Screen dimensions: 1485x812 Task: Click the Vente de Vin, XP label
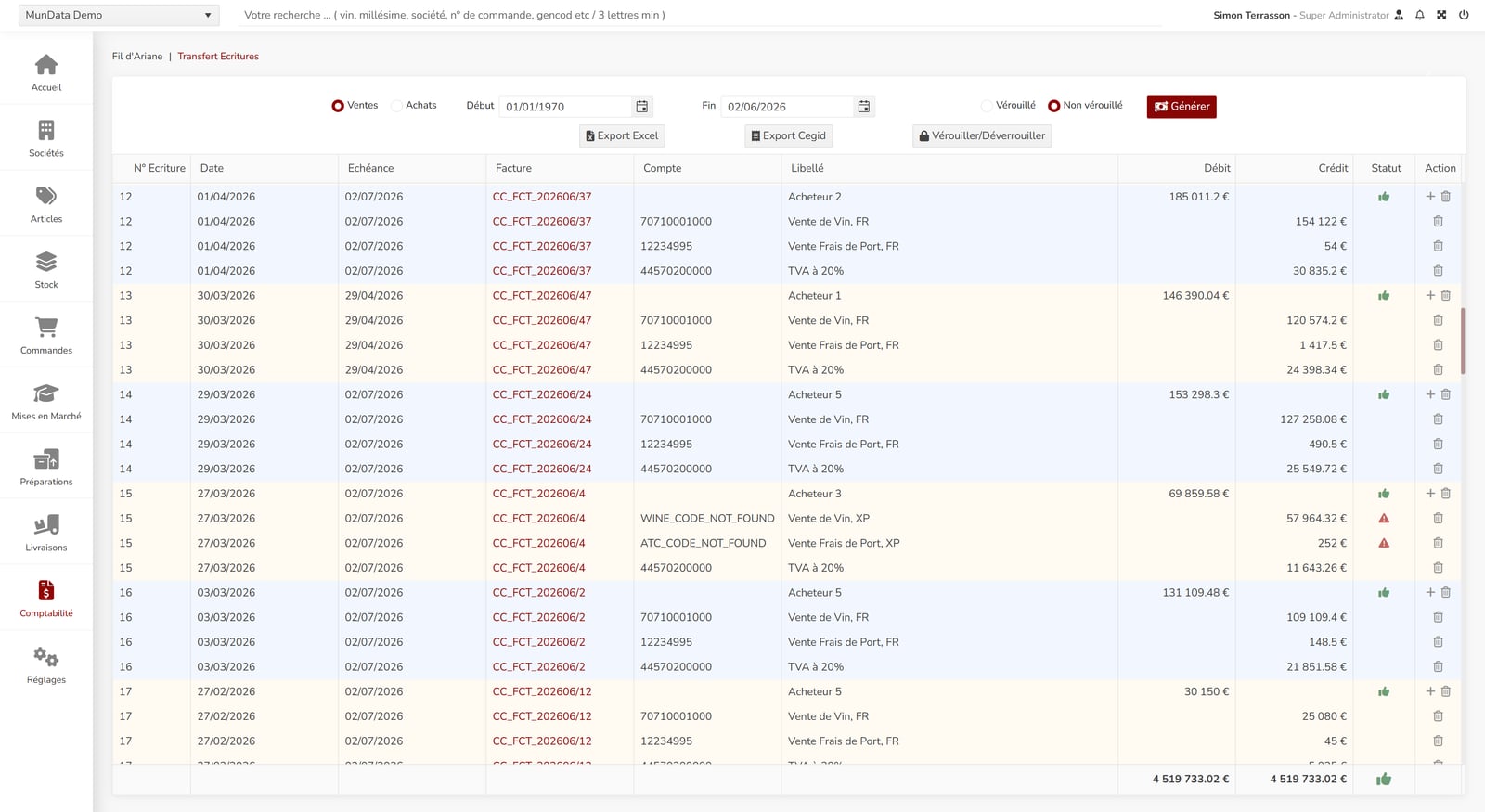click(829, 519)
